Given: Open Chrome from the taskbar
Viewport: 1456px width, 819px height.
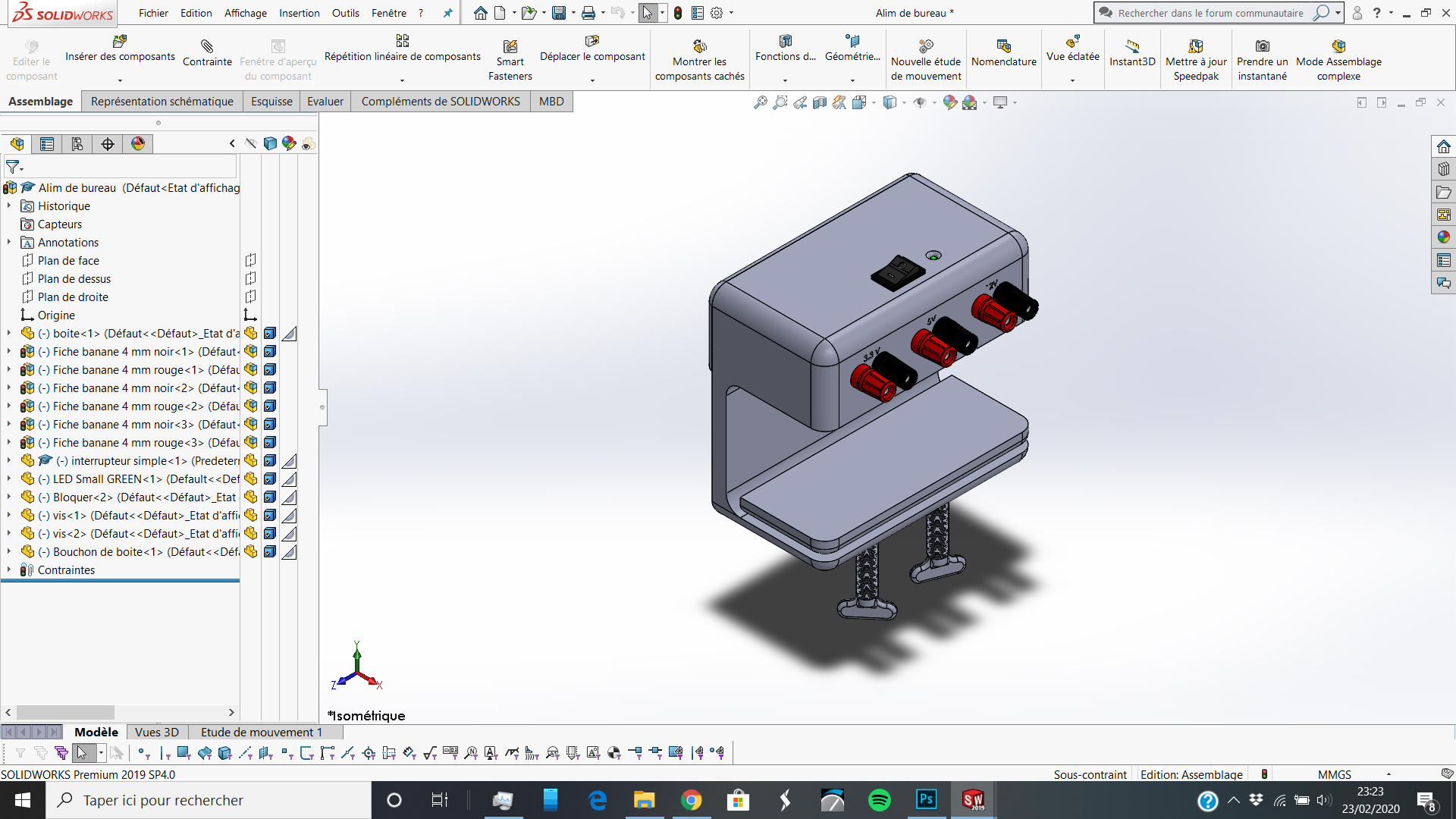Looking at the screenshot, I should pos(691,801).
